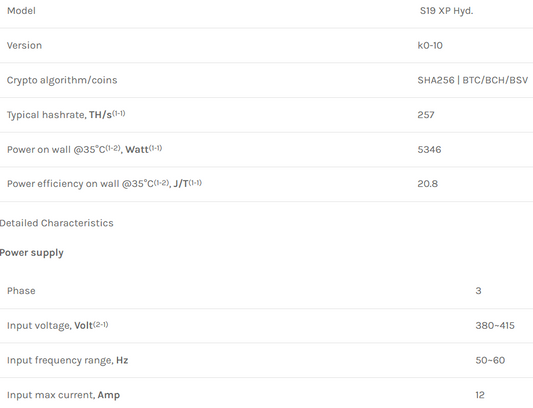Select the 257 hashrate value
Image resolution: width=533 pixels, height=408 pixels.
coord(426,115)
